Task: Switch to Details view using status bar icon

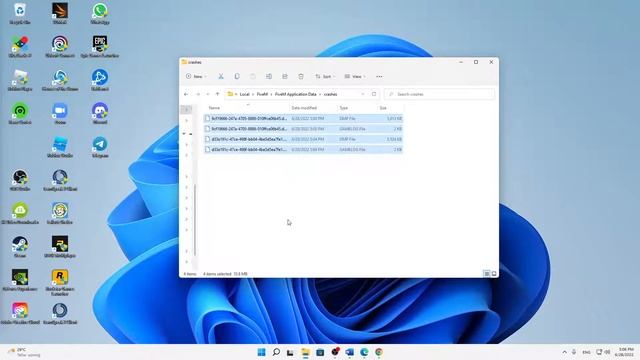Action: [487, 273]
